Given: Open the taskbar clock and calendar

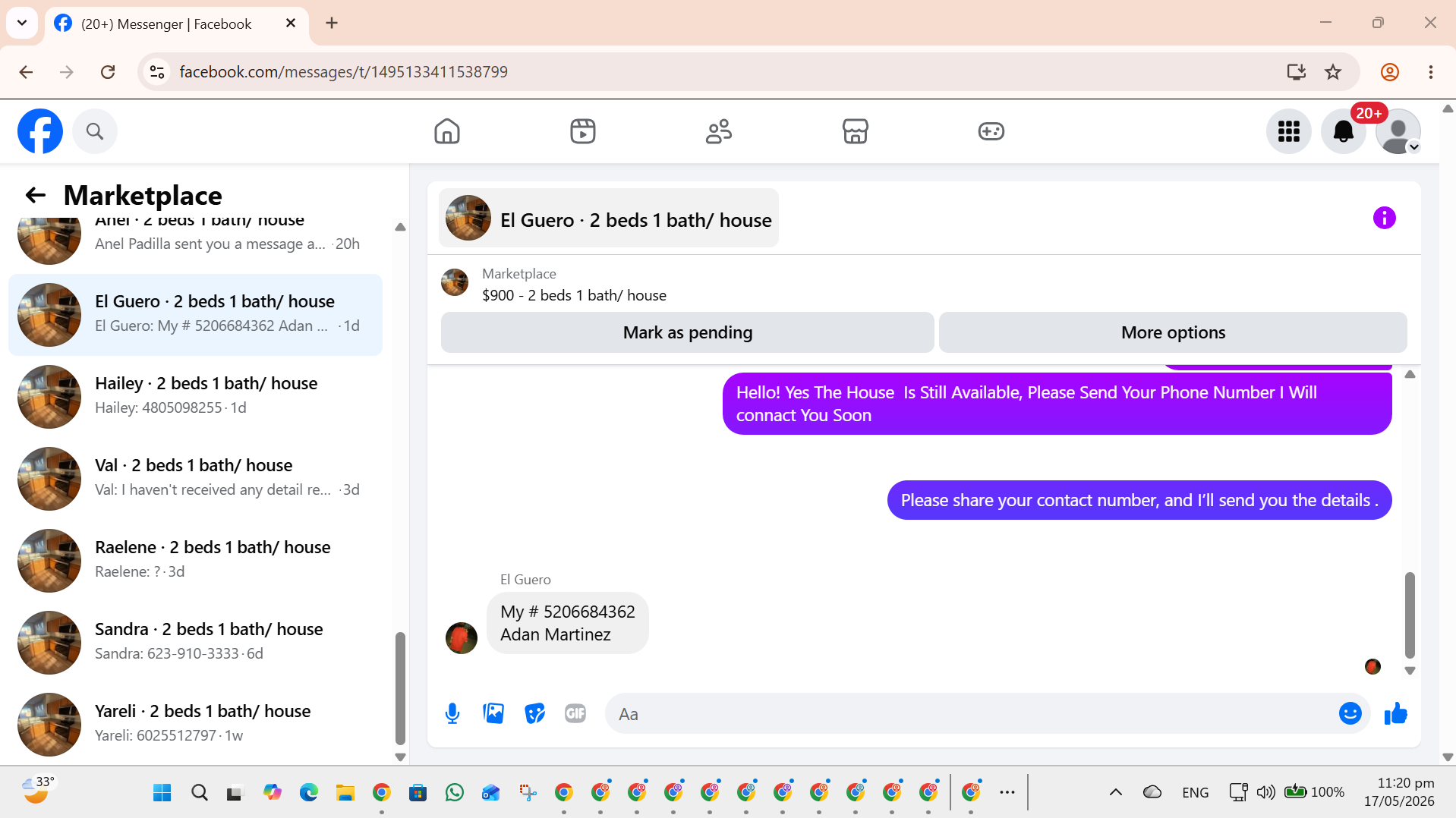Looking at the screenshot, I should (1398, 792).
